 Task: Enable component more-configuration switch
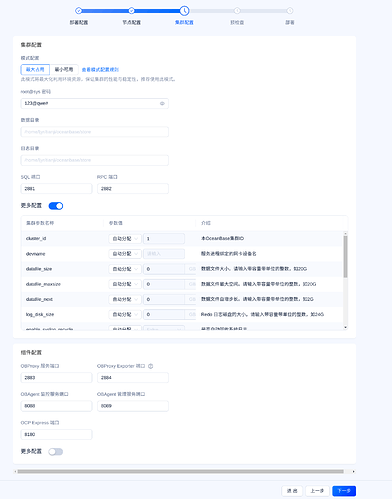click(x=56, y=452)
